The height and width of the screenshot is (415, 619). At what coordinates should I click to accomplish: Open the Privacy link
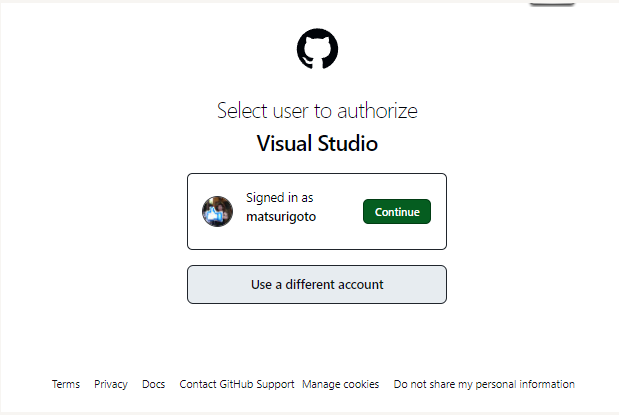(111, 384)
